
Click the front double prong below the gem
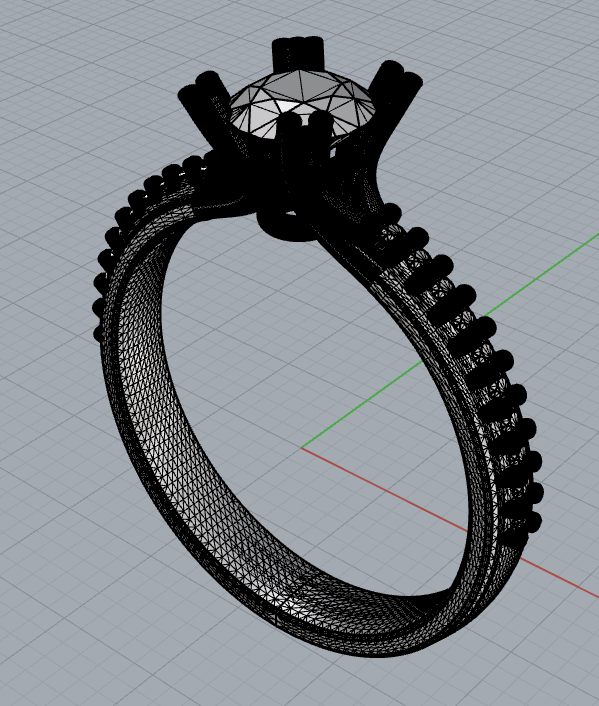pyautogui.click(x=304, y=135)
